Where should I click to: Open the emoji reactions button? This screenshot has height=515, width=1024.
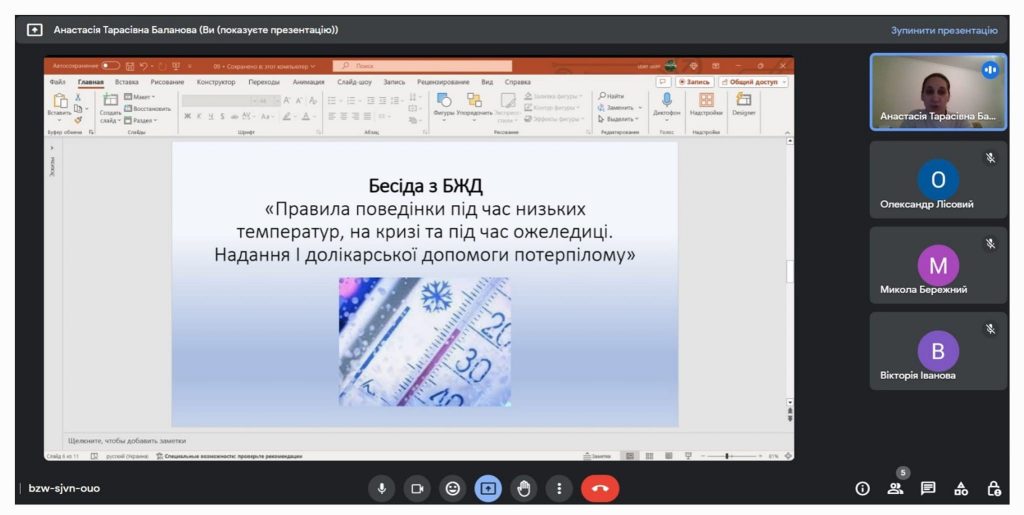452,488
